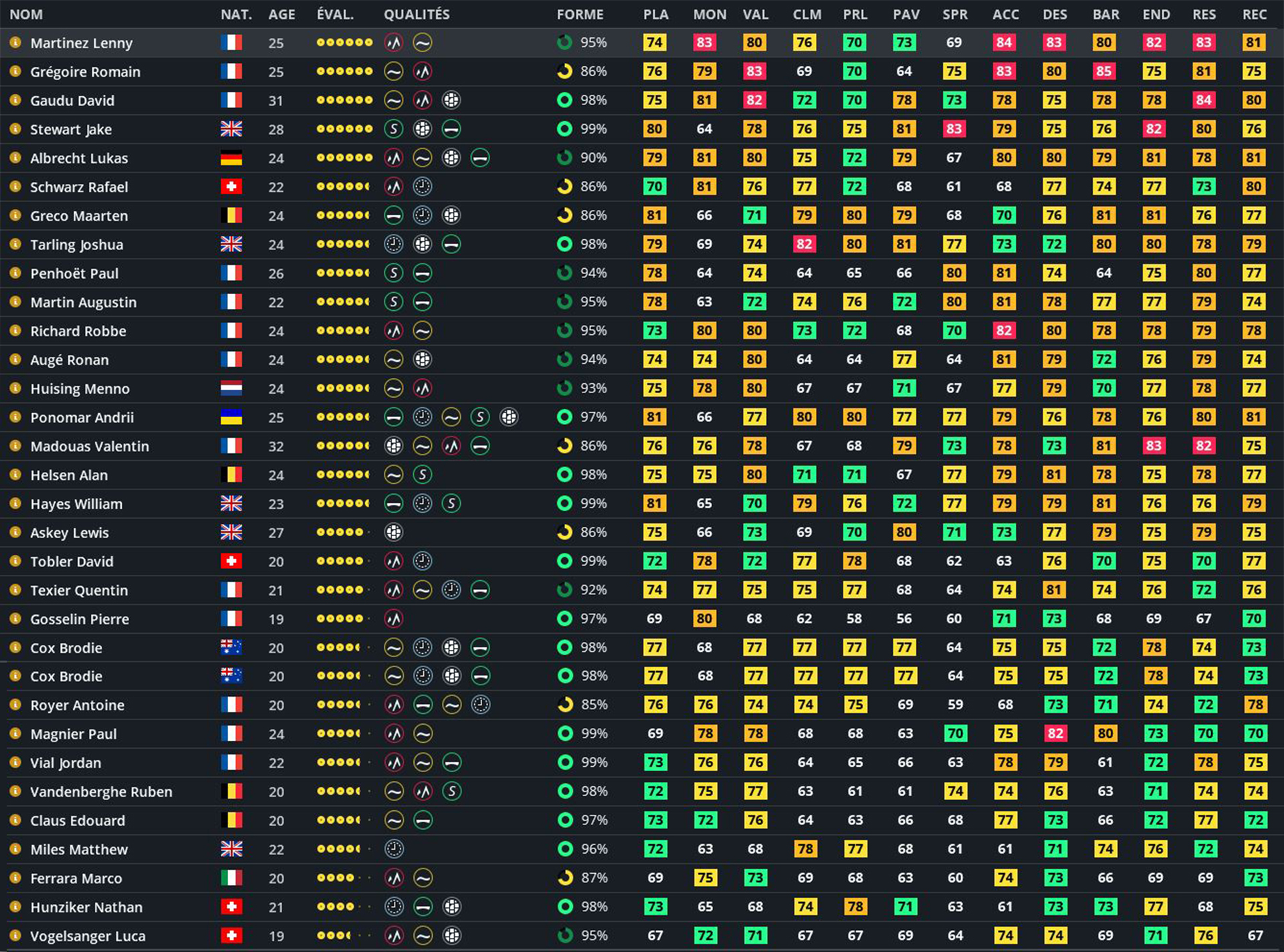Click the info icon beside Vogelsanger Luca
This screenshot has height=952, width=1284.
15,936
